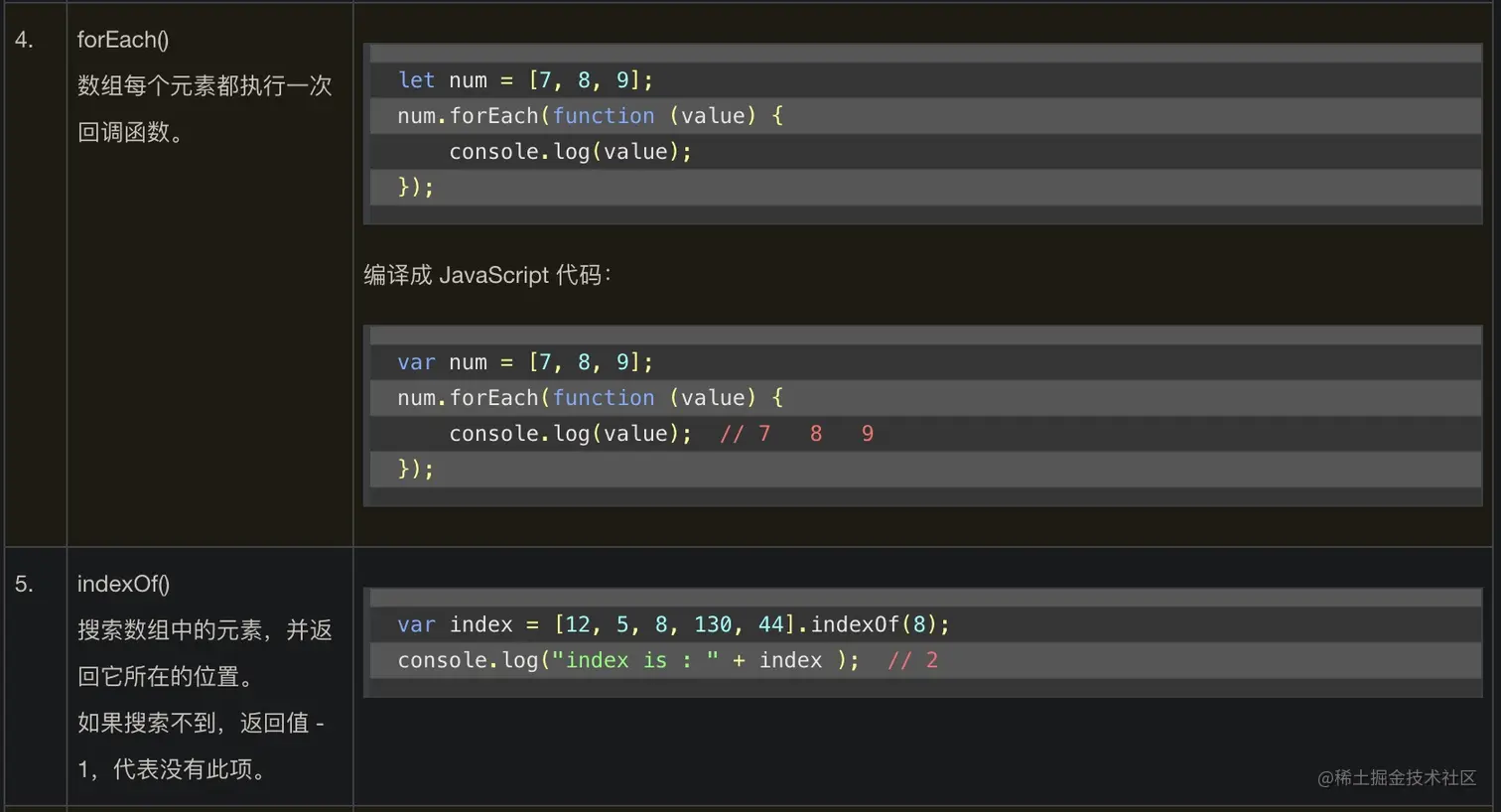Viewport: 1501px width, 812px height.
Task: Click the text "如果搜索不到，返回值 -"
Action: [202, 723]
